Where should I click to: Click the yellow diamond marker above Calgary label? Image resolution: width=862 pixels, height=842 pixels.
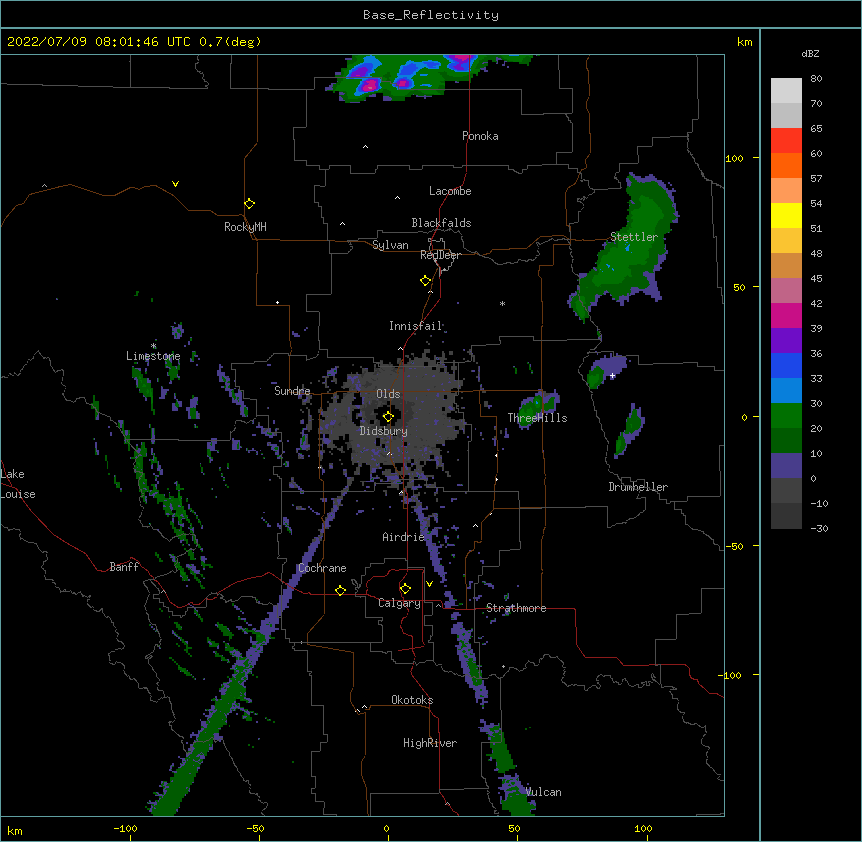(405, 588)
